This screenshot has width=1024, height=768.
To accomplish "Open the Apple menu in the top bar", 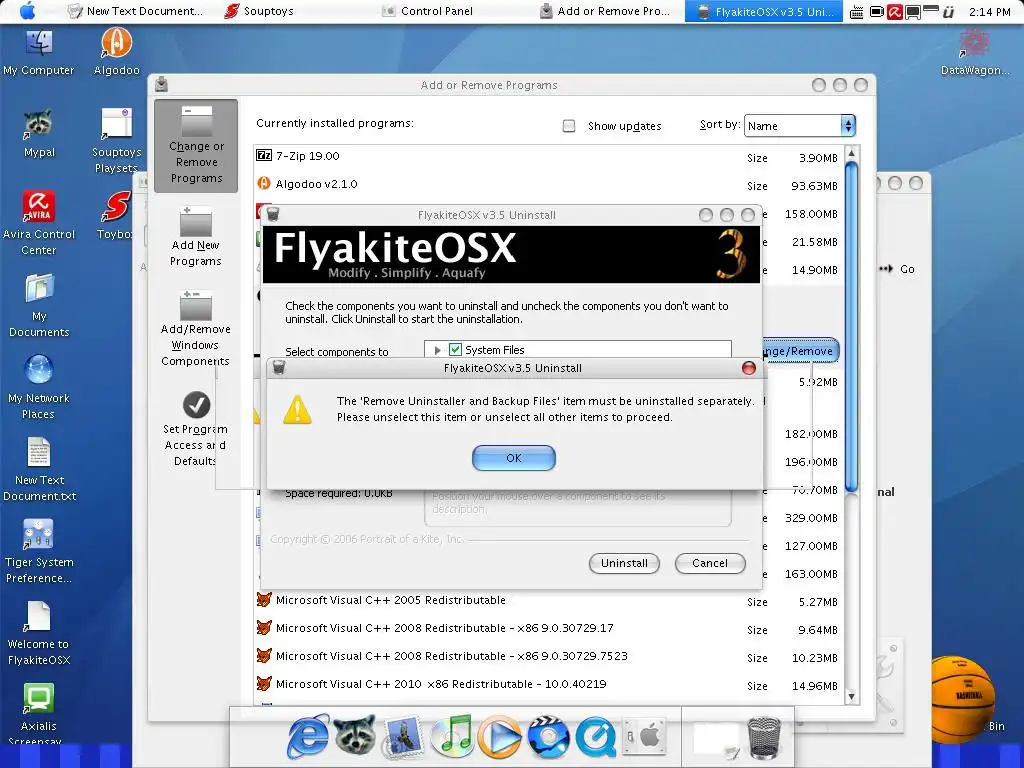I will tap(27, 11).
